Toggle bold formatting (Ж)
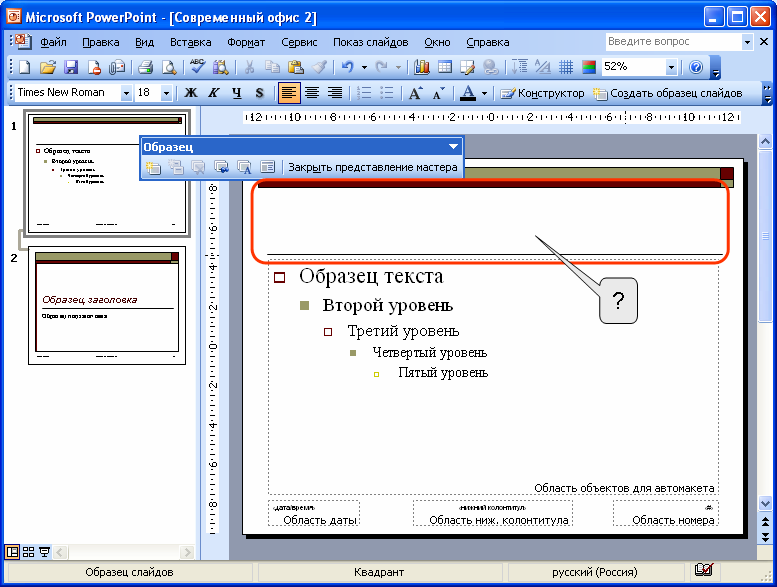The image size is (777, 587). coord(190,93)
